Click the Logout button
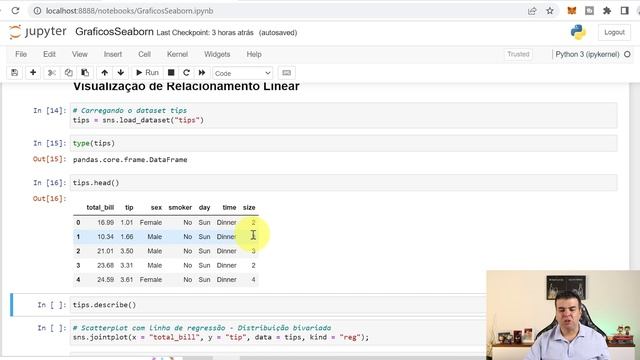The image size is (640, 360). tap(614, 32)
